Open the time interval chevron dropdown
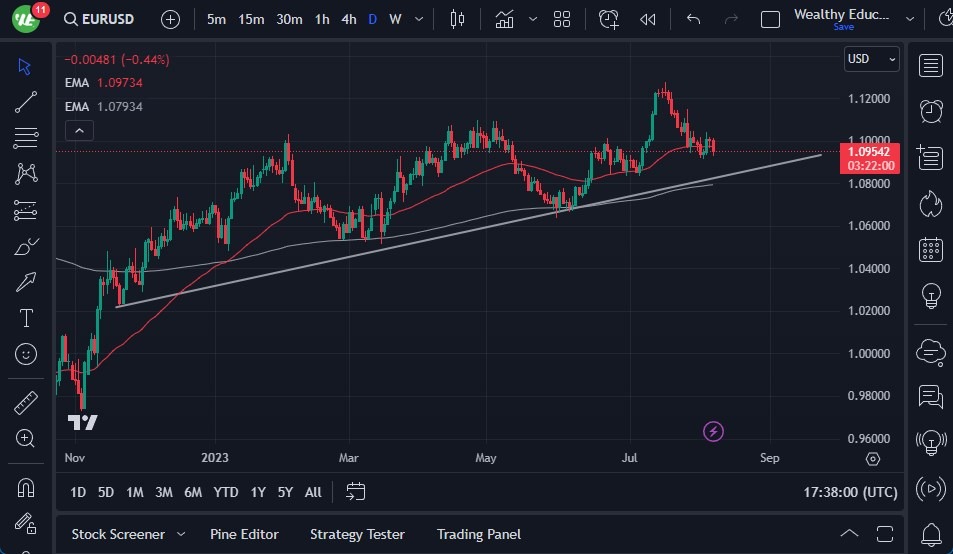The width and height of the screenshot is (953, 554). coord(418,19)
